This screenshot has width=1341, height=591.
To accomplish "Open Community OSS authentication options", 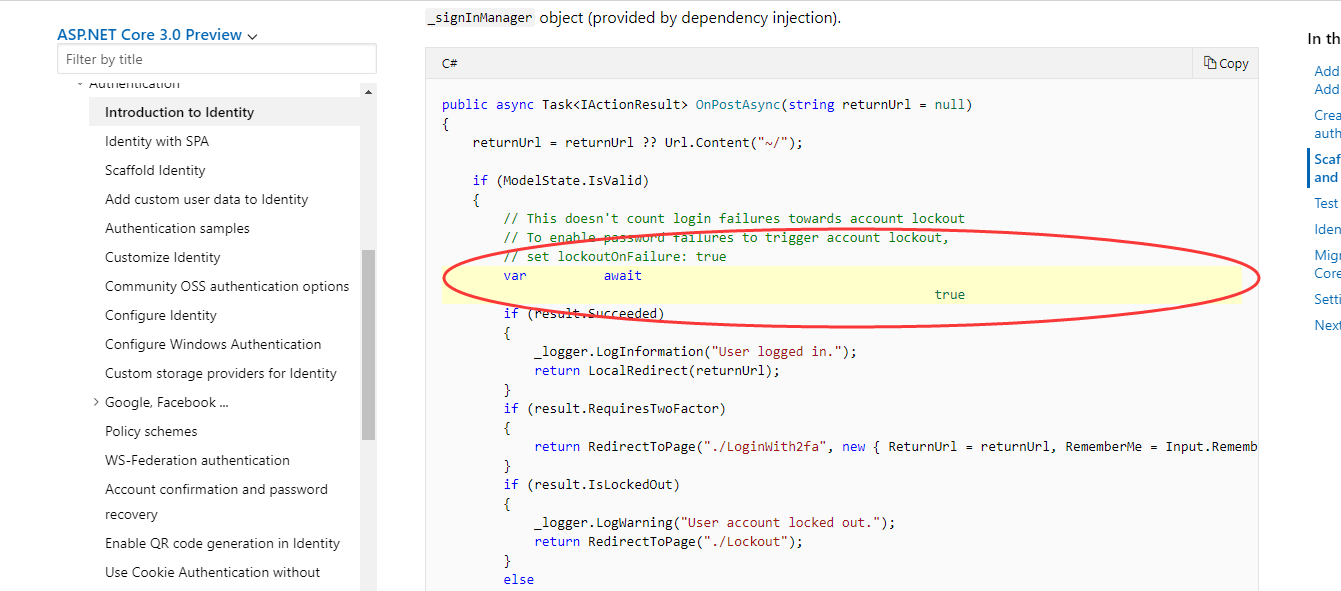I will click(x=227, y=286).
